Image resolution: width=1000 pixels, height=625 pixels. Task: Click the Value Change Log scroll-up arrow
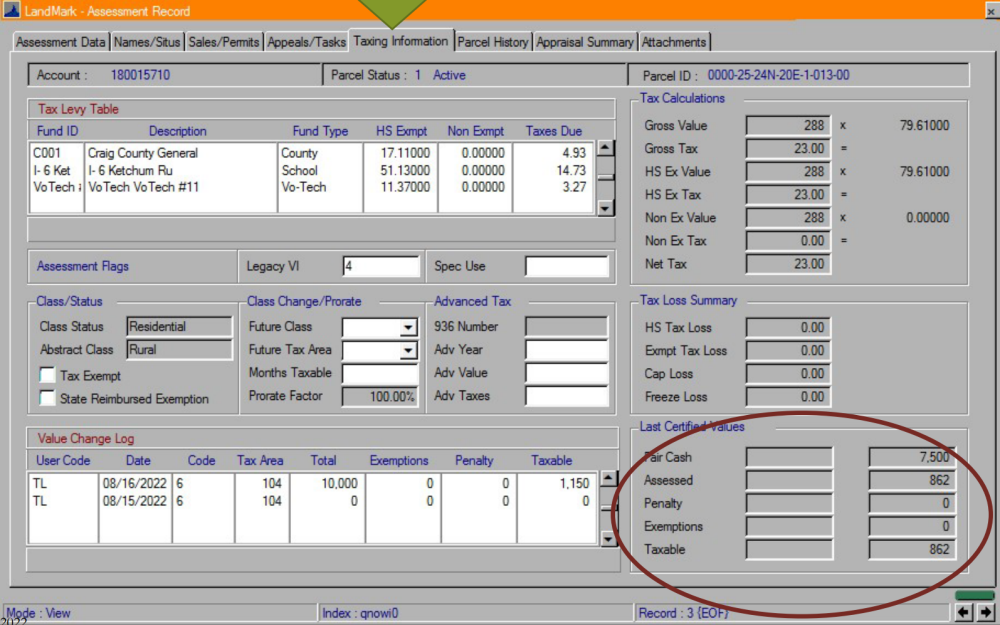[x=610, y=476]
